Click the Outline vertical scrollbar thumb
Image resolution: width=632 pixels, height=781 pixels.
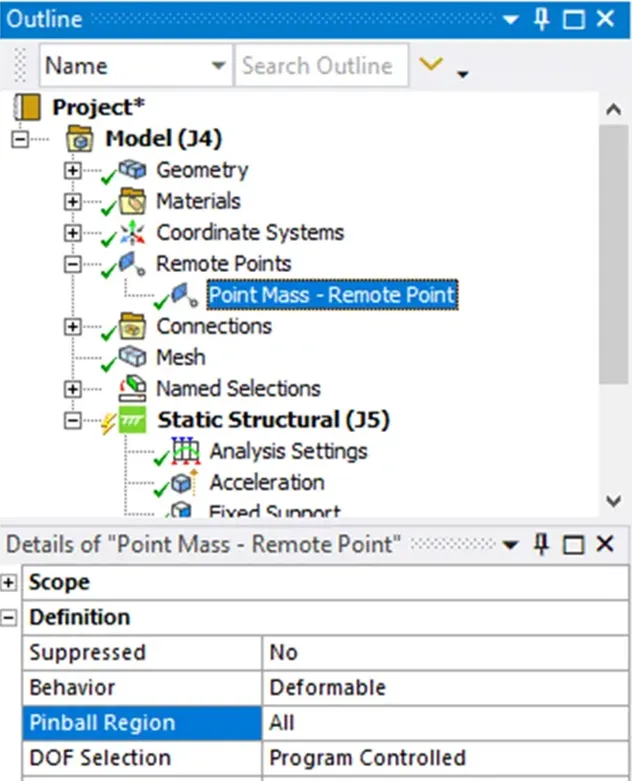[614, 255]
